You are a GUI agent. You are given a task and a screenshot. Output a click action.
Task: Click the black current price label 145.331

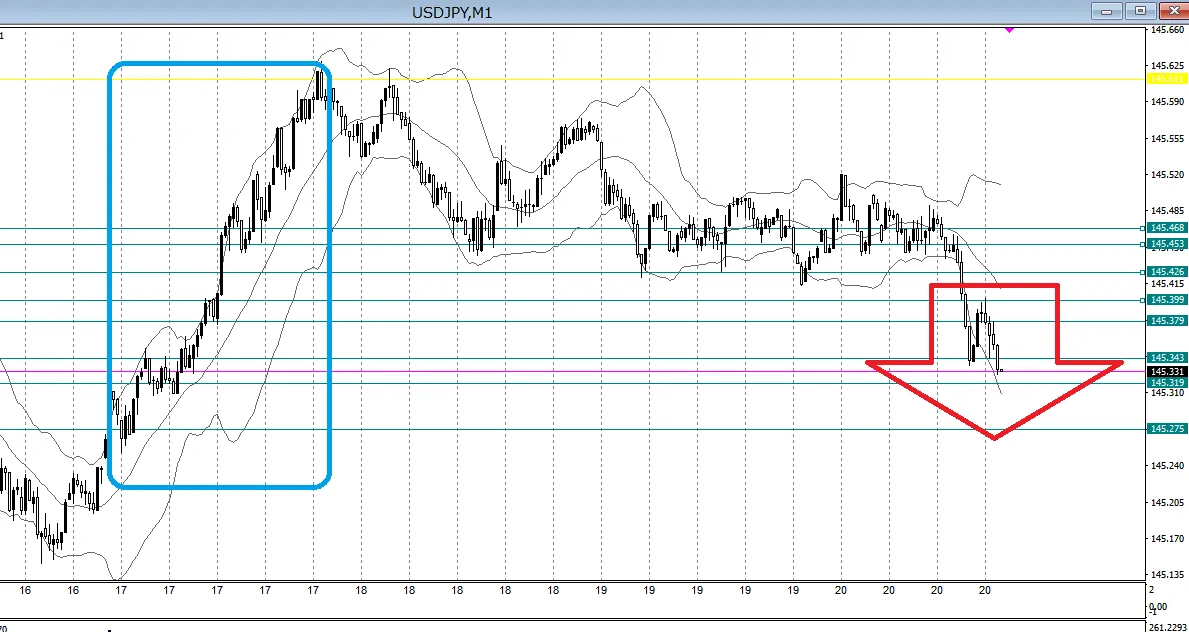coord(1167,371)
